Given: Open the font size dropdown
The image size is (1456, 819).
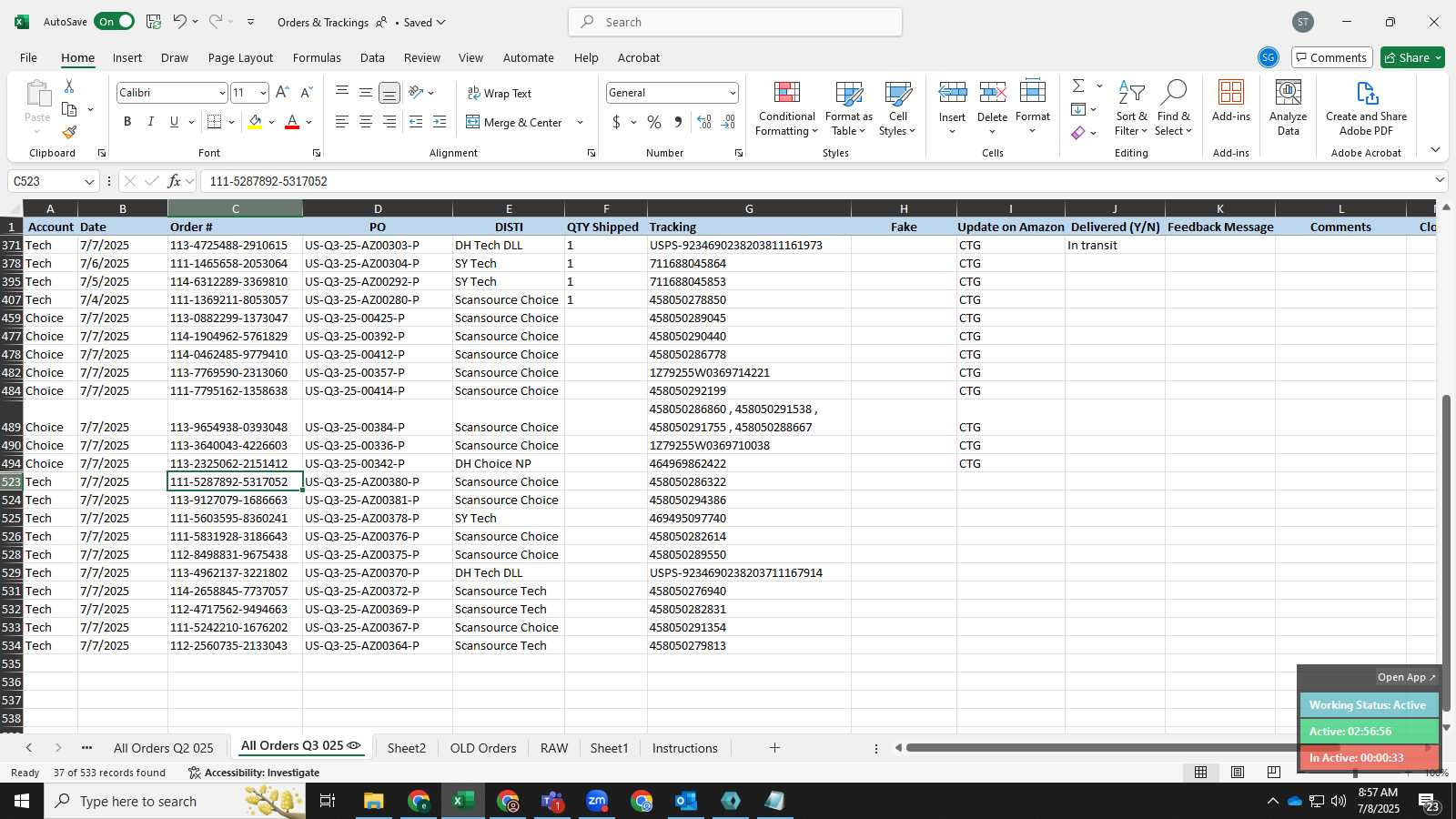Looking at the screenshot, I should (x=263, y=93).
